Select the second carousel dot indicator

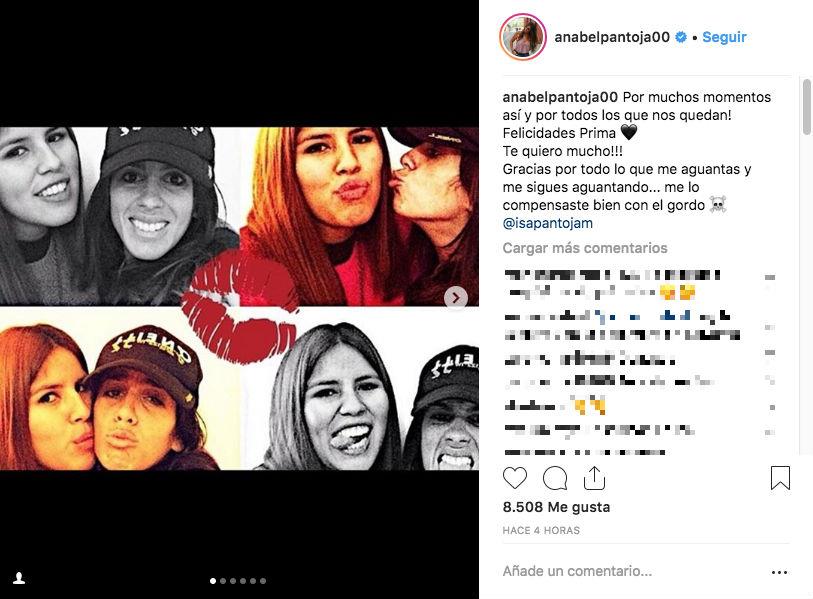[223, 581]
